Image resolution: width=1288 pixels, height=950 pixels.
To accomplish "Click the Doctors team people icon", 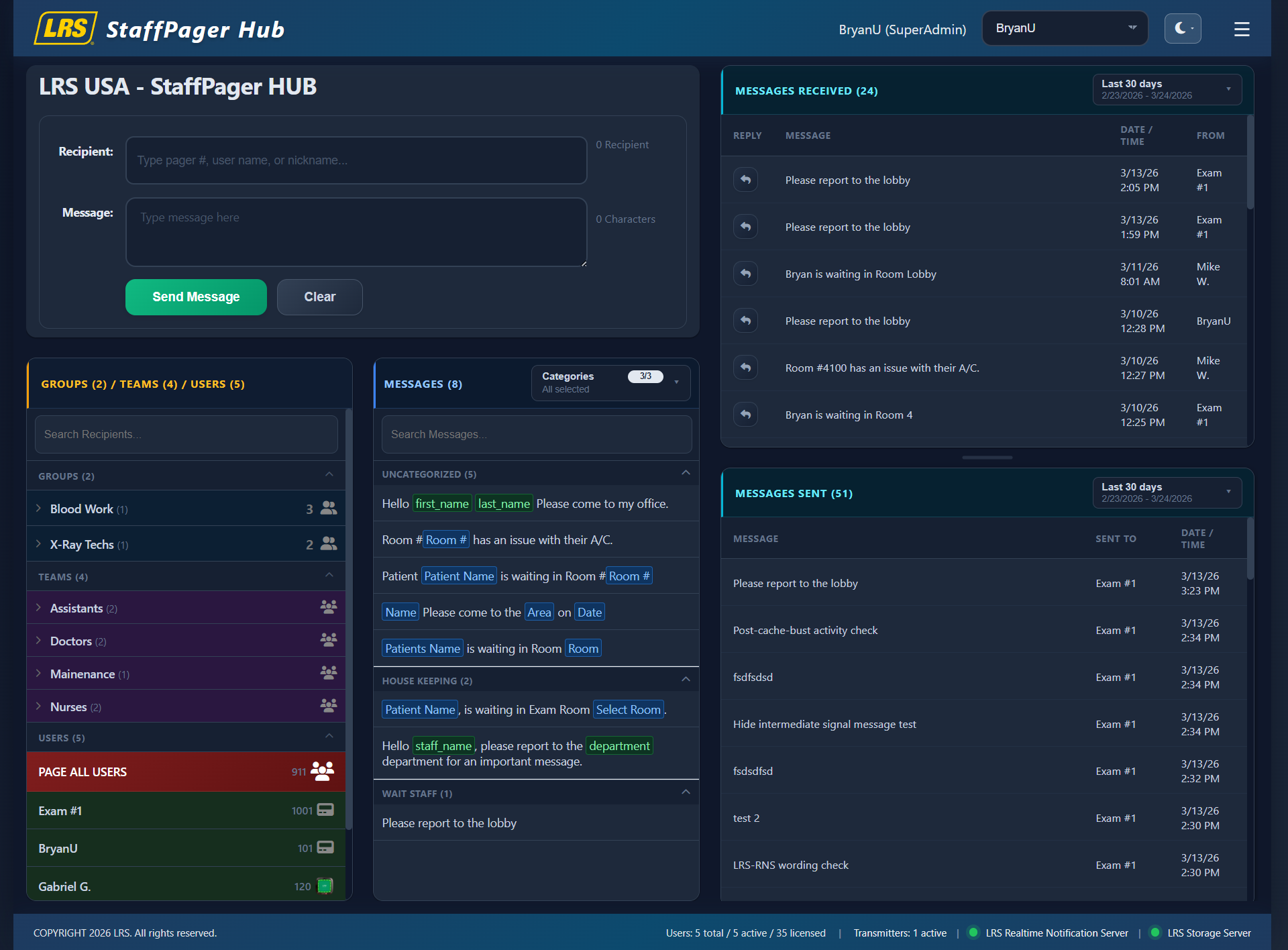I will pos(329,640).
